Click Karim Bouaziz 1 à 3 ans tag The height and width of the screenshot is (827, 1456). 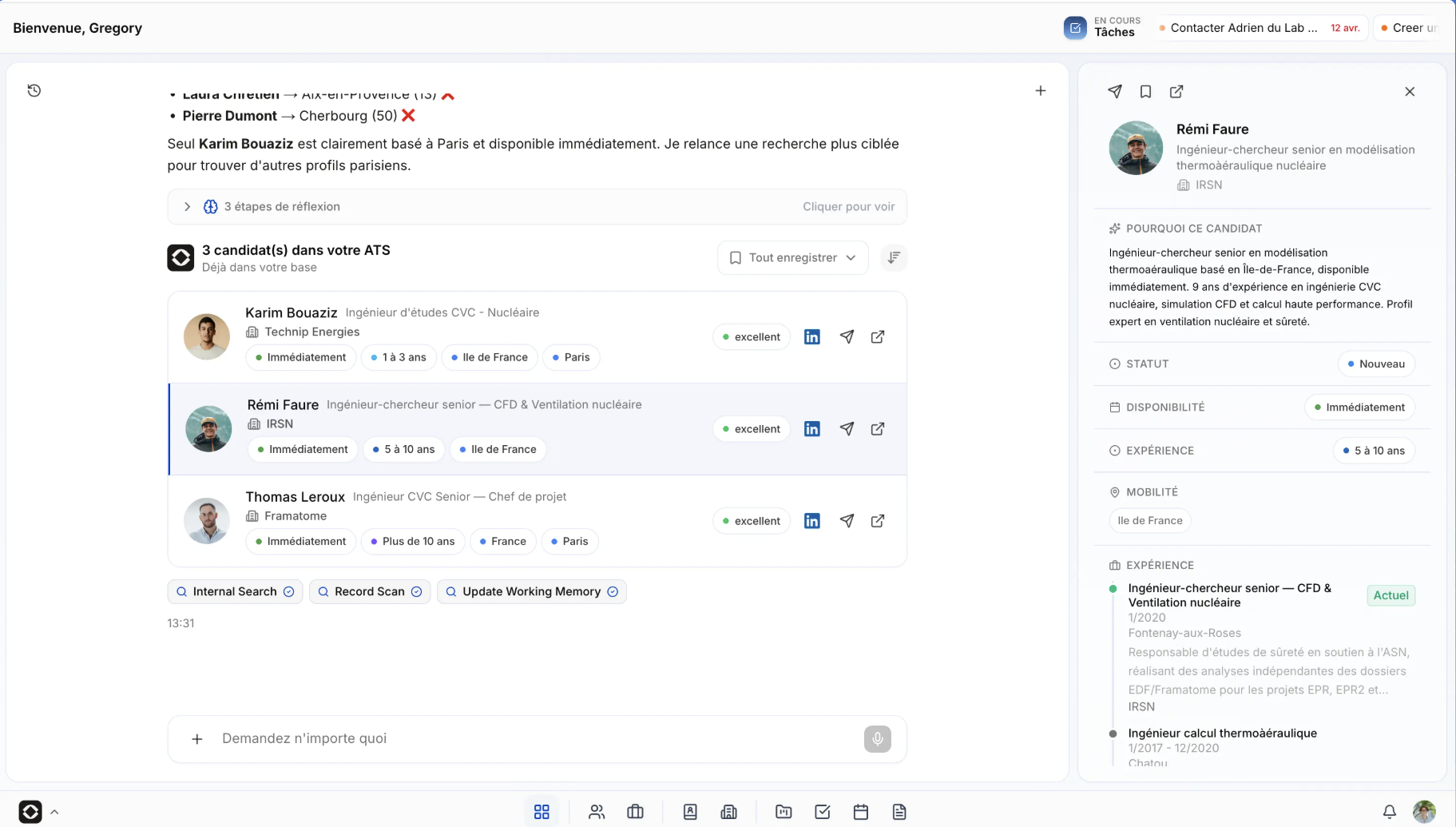[399, 357]
